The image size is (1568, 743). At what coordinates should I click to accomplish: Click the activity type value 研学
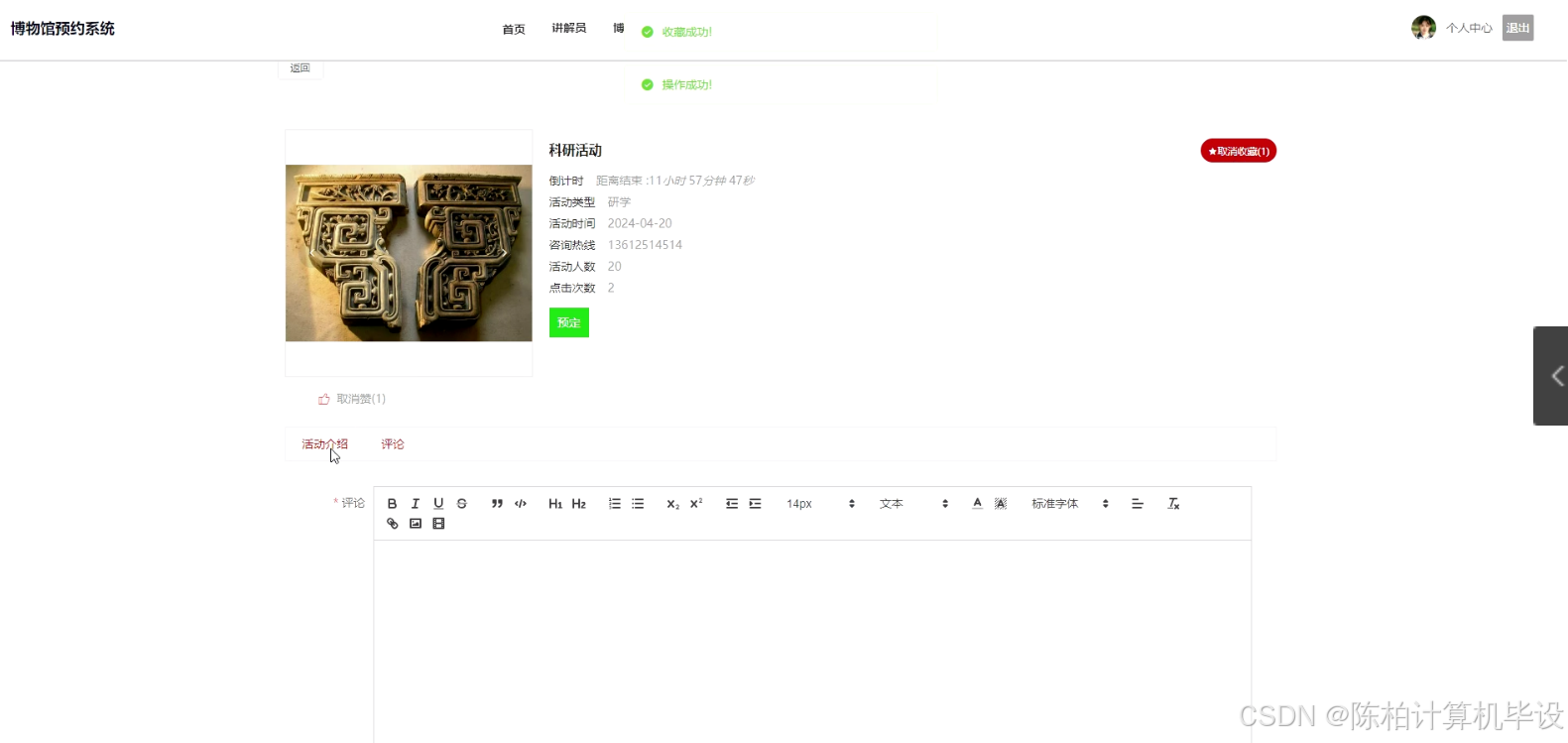[619, 202]
